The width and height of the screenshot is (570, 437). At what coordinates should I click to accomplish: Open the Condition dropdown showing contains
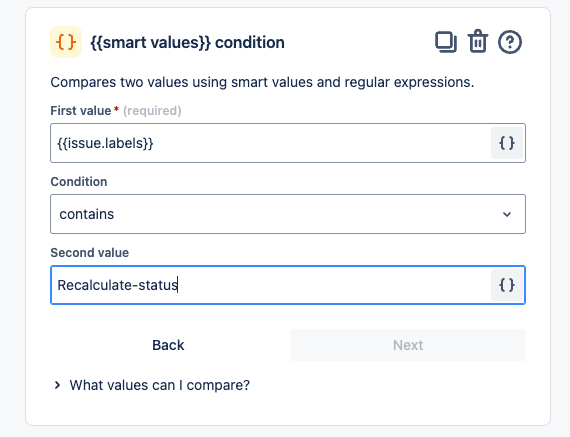click(x=288, y=214)
